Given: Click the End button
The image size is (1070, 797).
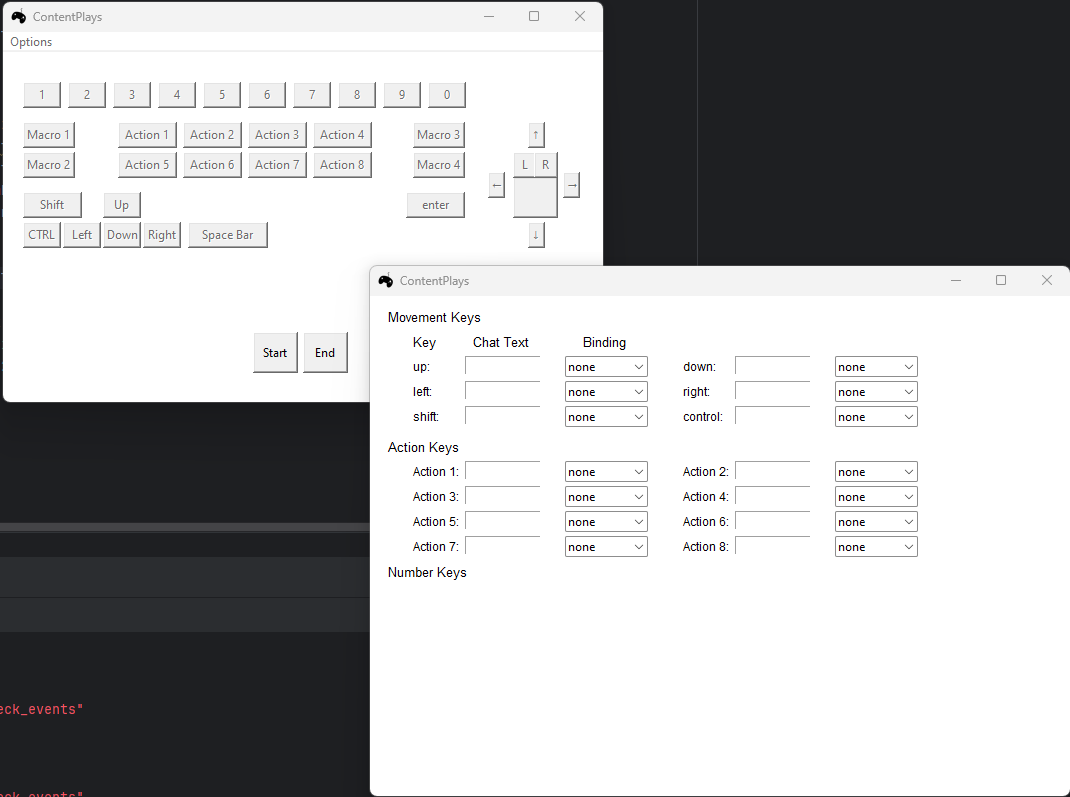Looking at the screenshot, I should coord(325,353).
